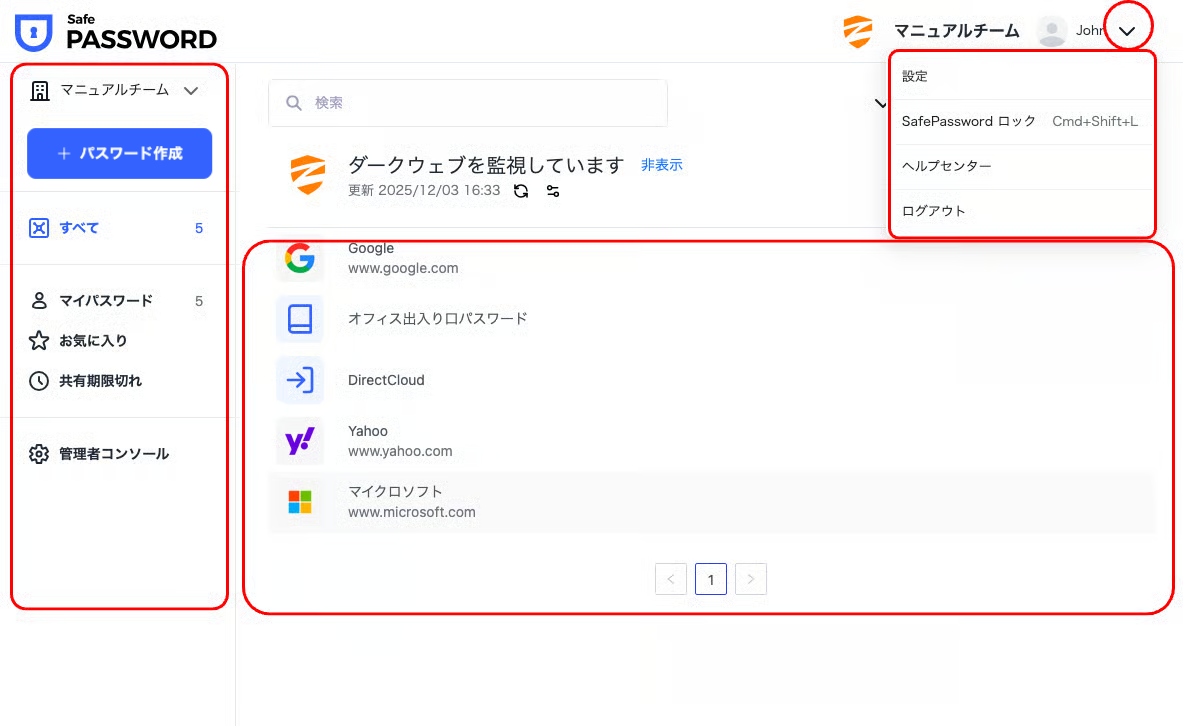Click the パスワード作成 button
The image size is (1183, 726).
[120, 154]
